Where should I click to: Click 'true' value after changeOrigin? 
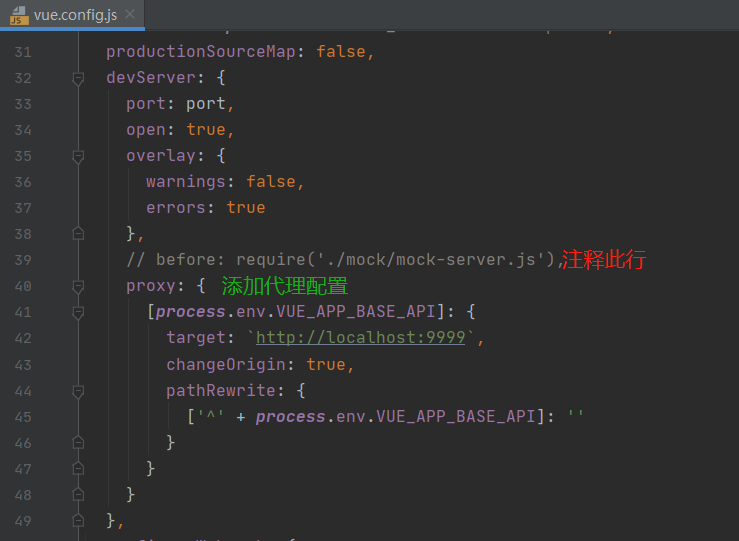tap(326, 364)
